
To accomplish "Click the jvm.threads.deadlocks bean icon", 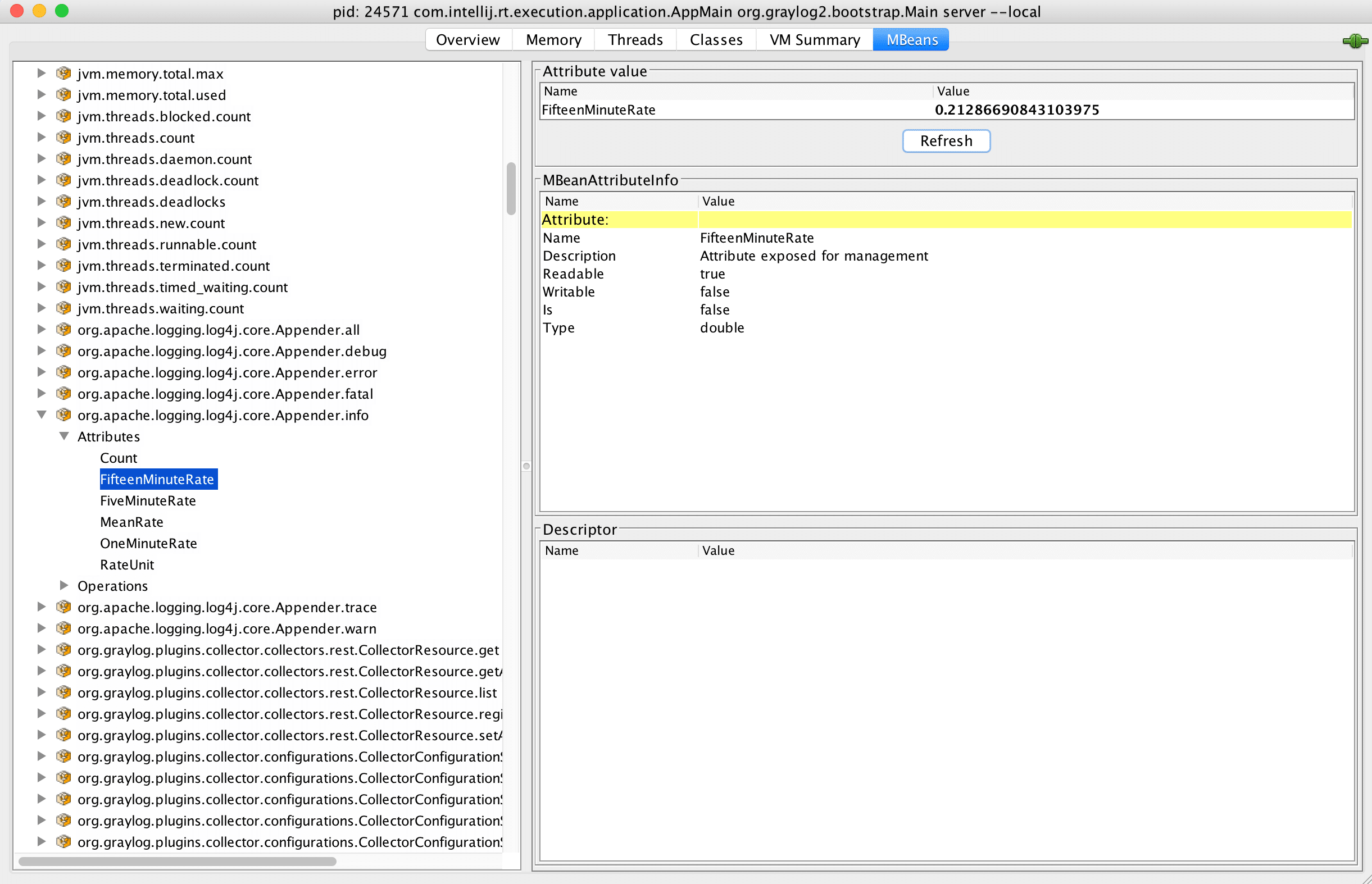I will pos(63,202).
